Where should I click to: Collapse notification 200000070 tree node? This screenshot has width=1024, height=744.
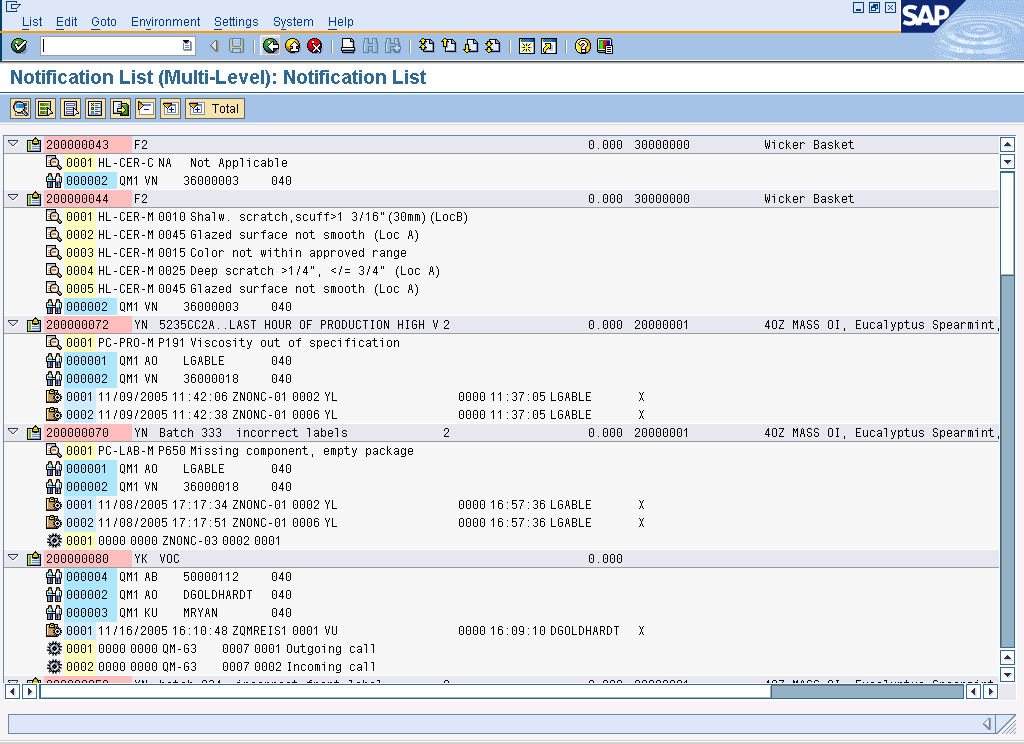coord(13,432)
